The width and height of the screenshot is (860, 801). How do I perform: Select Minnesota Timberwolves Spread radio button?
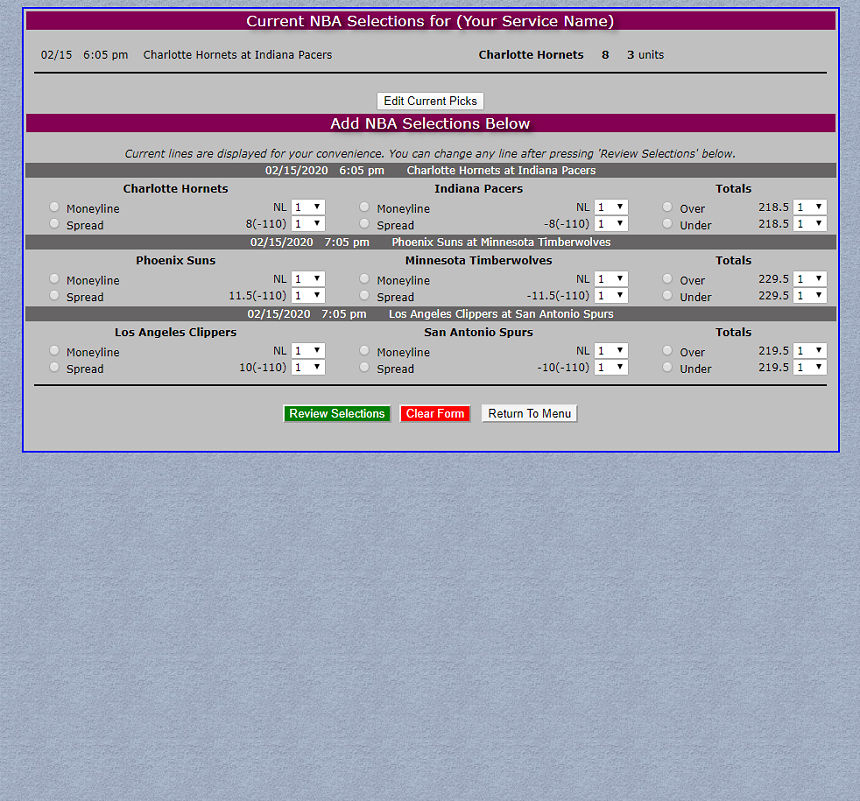[364, 295]
